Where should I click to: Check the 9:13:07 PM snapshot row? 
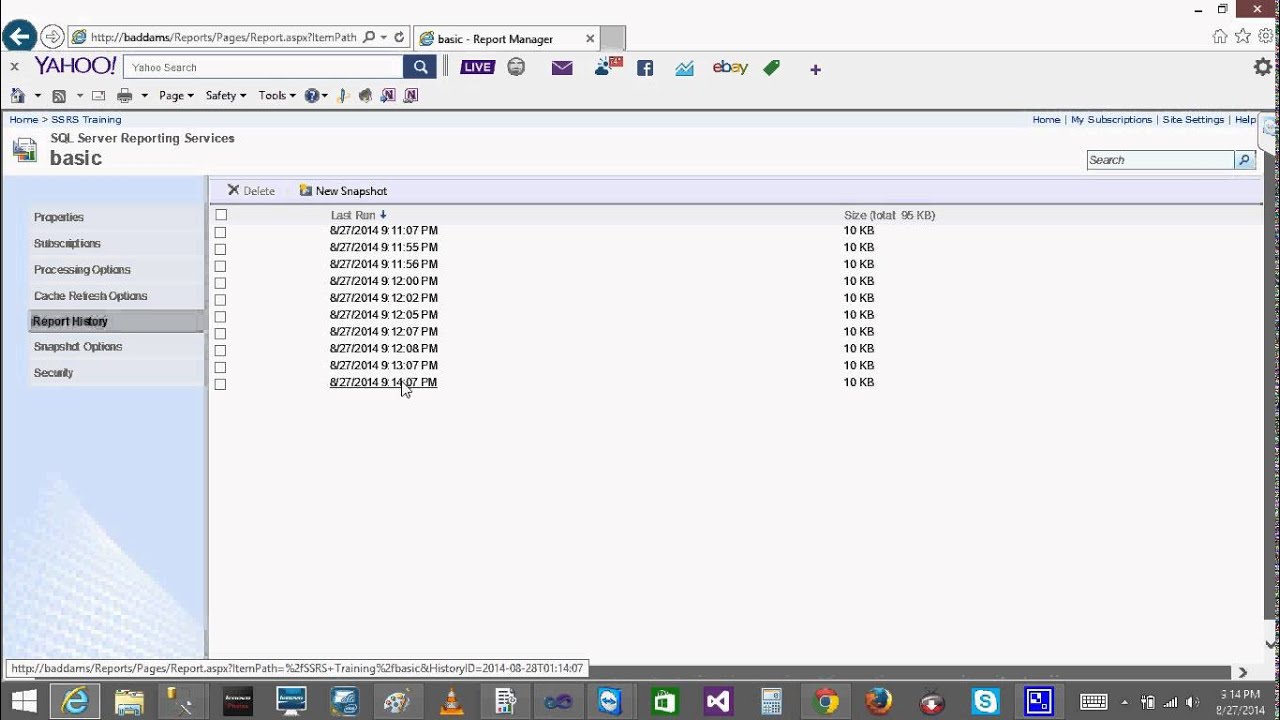click(x=220, y=367)
